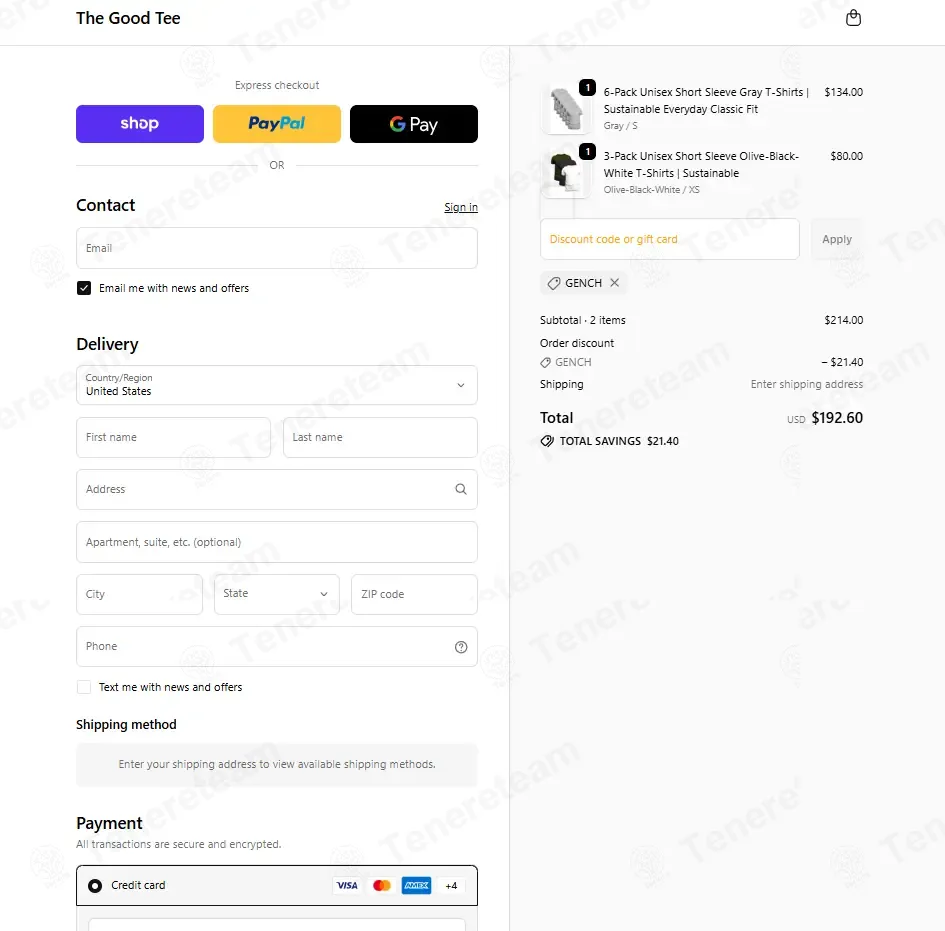Enable Text me with news and offers

(x=84, y=687)
